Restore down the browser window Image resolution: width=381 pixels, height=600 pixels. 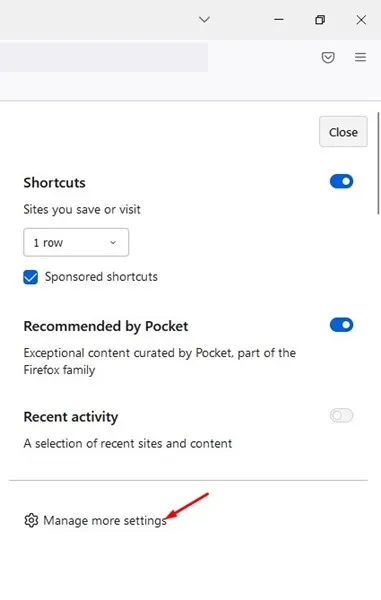click(x=320, y=20)
